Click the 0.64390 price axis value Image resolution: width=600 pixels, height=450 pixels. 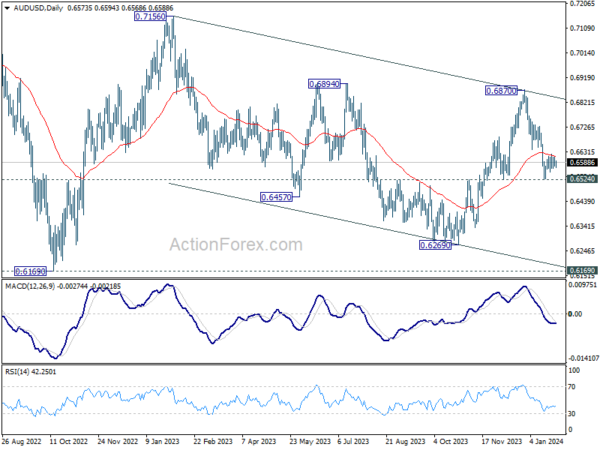click(582, 201)
